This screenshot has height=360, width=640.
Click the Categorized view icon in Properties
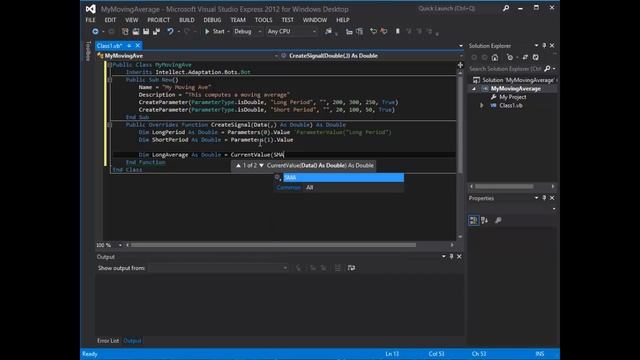[x=473, y=220]
